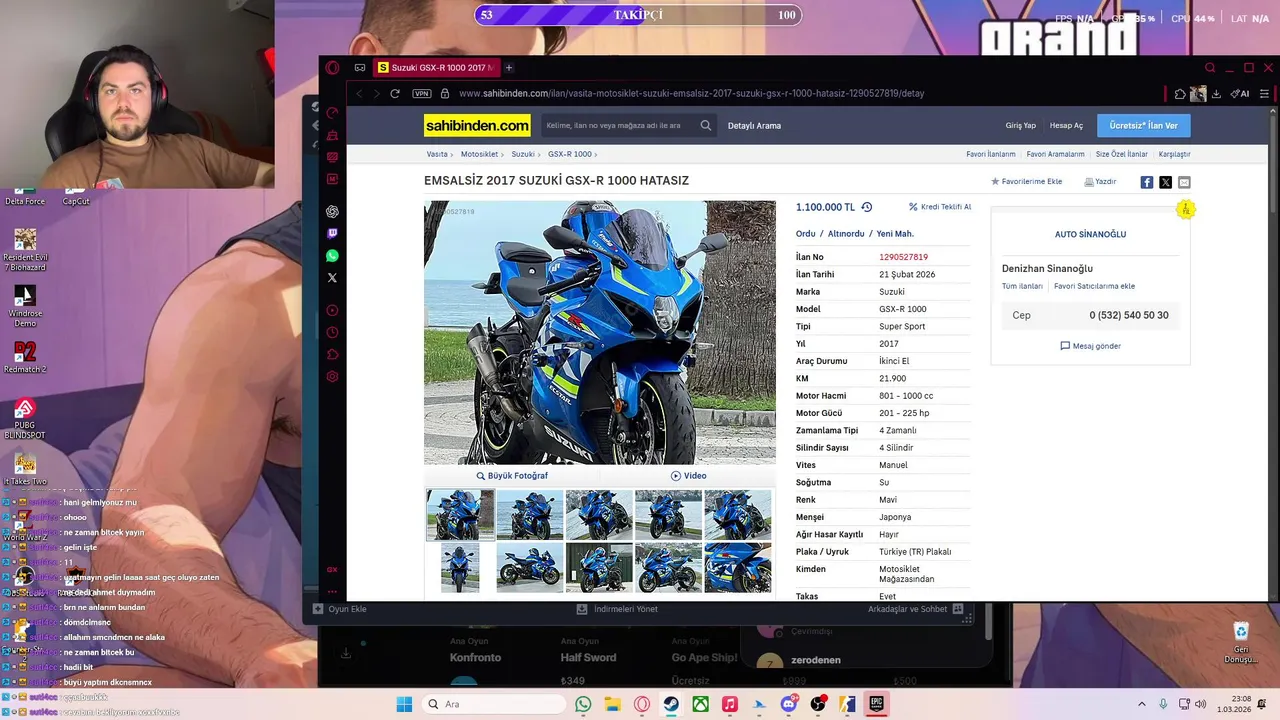Select front-view motorcycle thumbnail in second row
The height and width of the screenshot is (720, 1280).
[460, 568]
